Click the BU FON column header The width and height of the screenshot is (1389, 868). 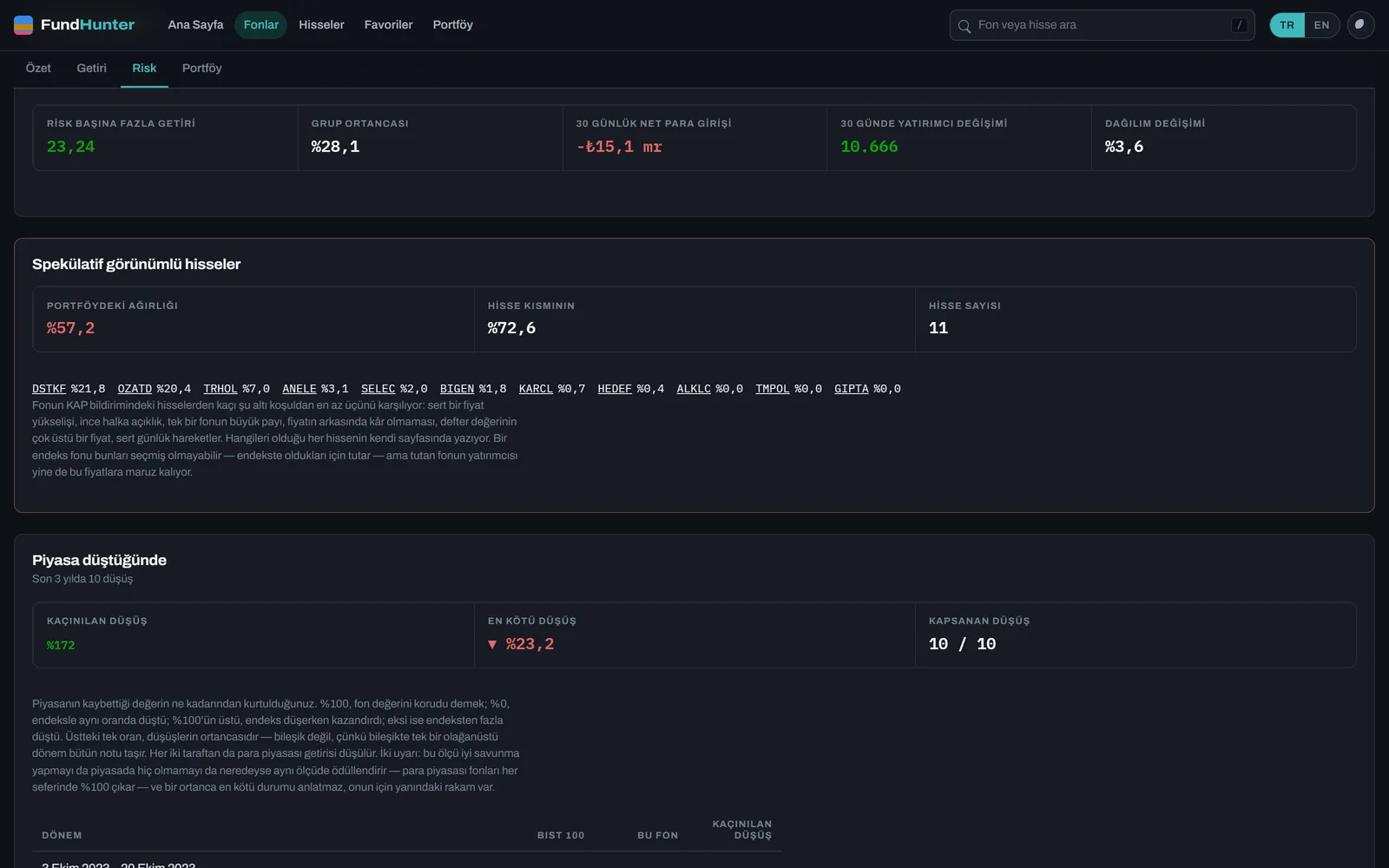point(658,835)
